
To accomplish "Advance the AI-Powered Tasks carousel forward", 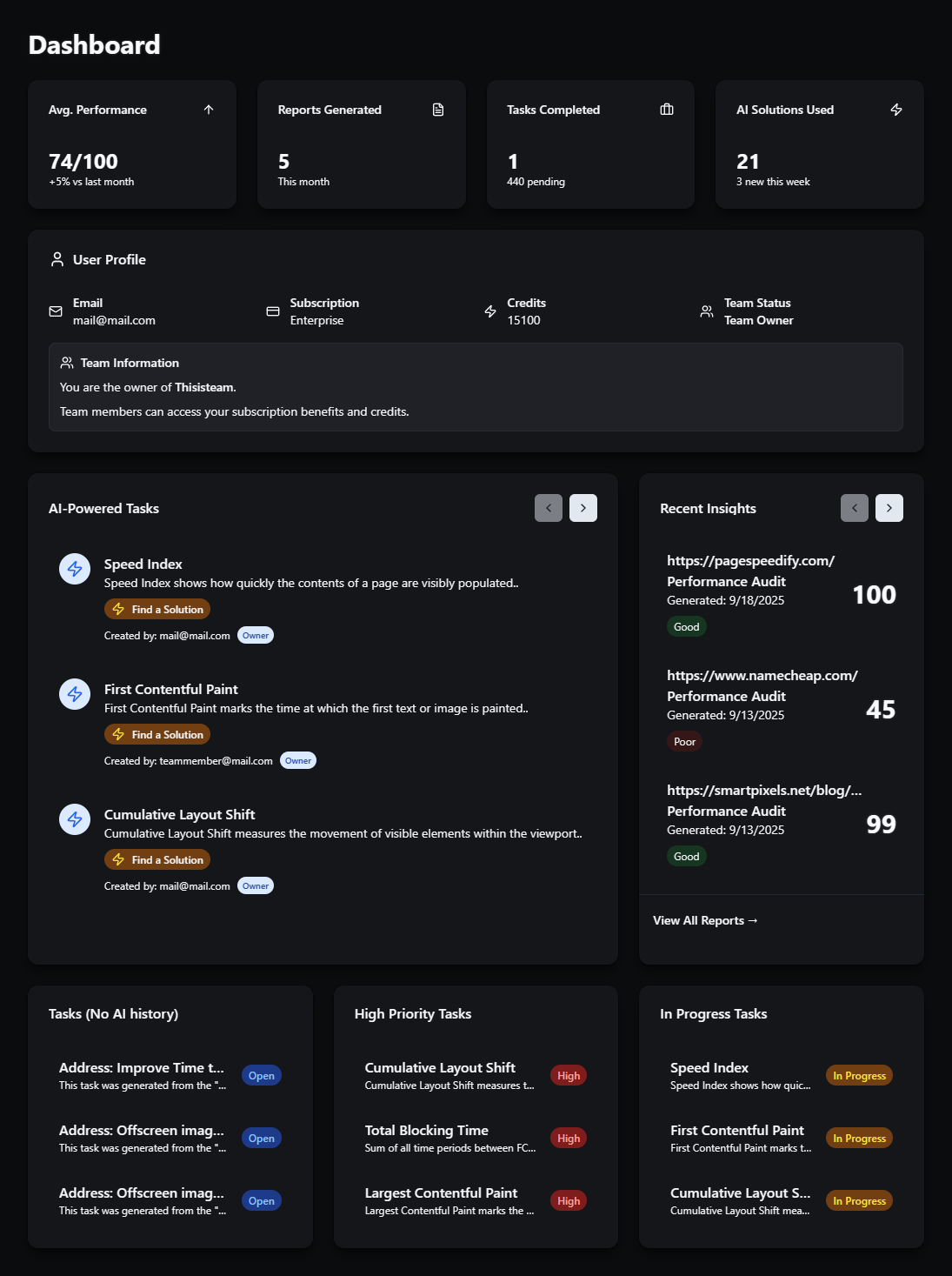I will (x=583, y=507).
